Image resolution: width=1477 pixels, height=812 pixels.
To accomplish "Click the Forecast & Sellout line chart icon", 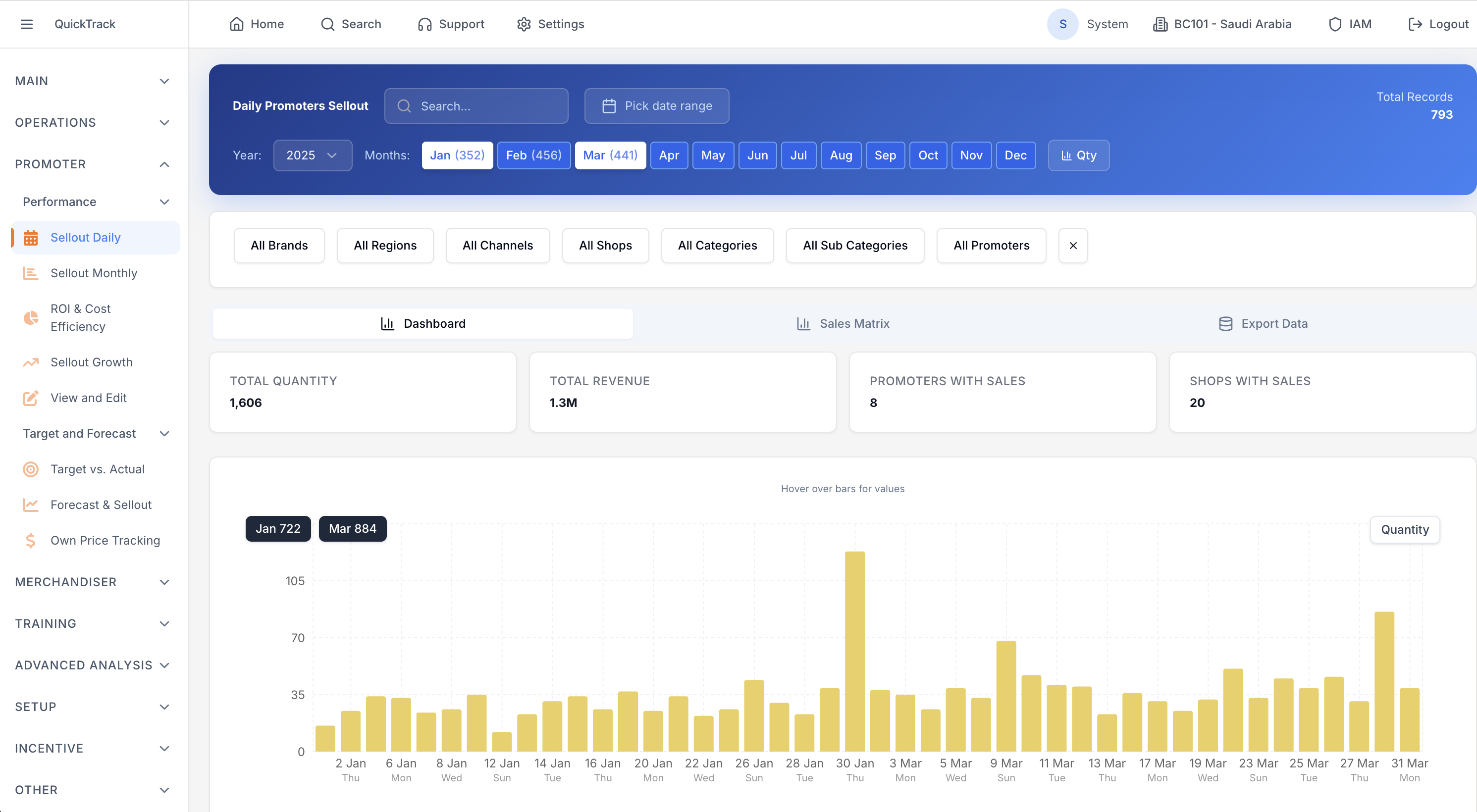I will click(x=30, y=505).
